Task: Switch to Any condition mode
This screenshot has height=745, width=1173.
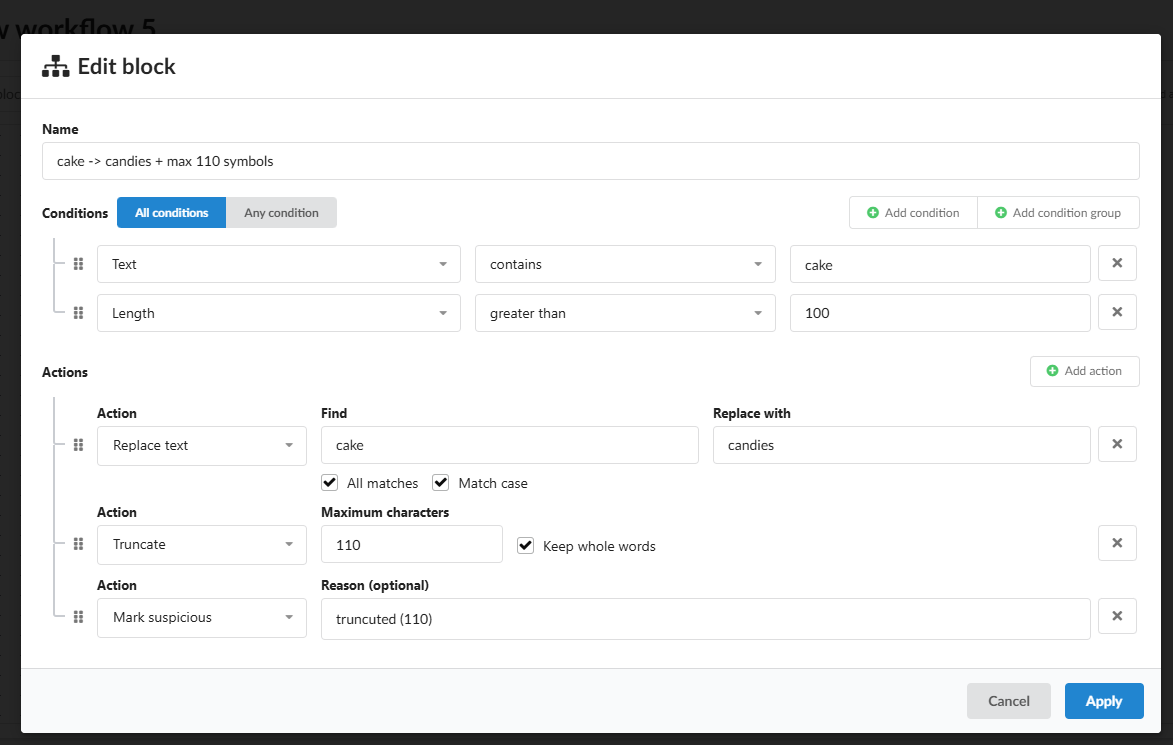Action: [x=281, y=212]
